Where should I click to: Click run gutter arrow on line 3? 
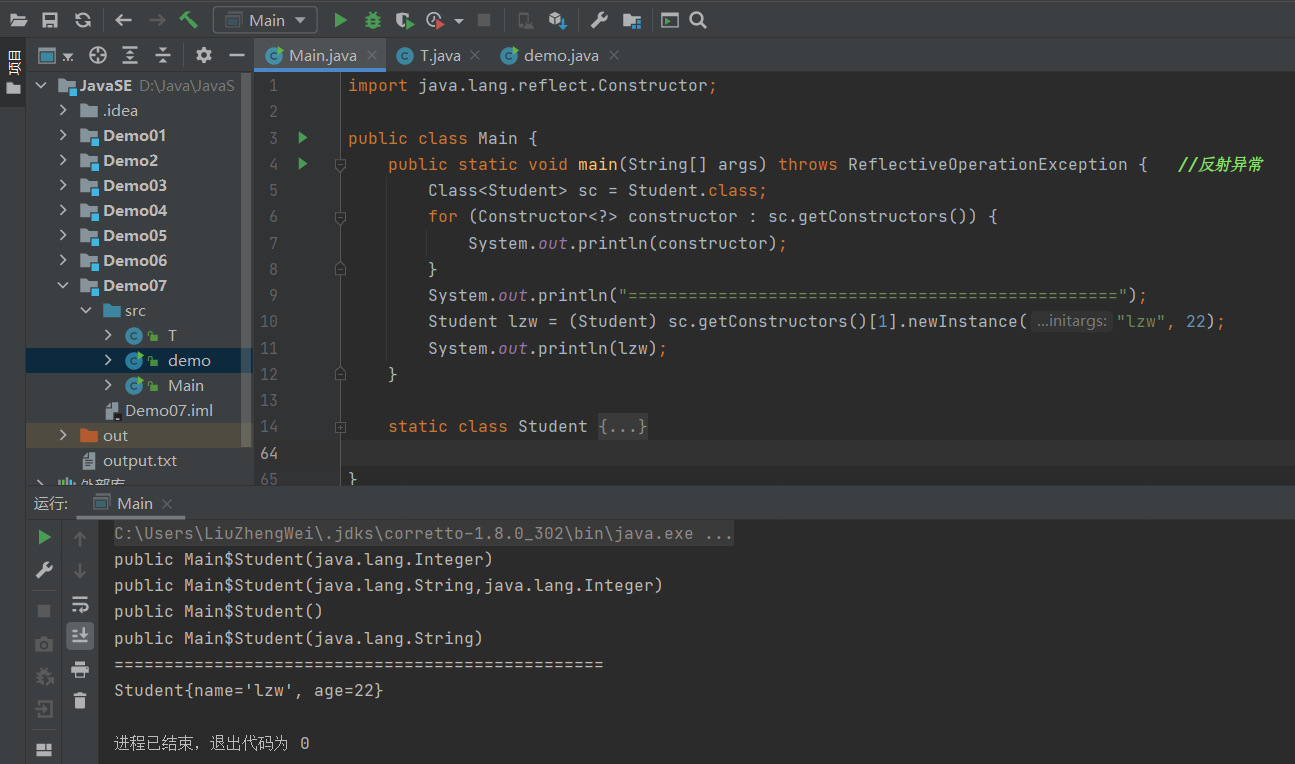pos(303,138)
